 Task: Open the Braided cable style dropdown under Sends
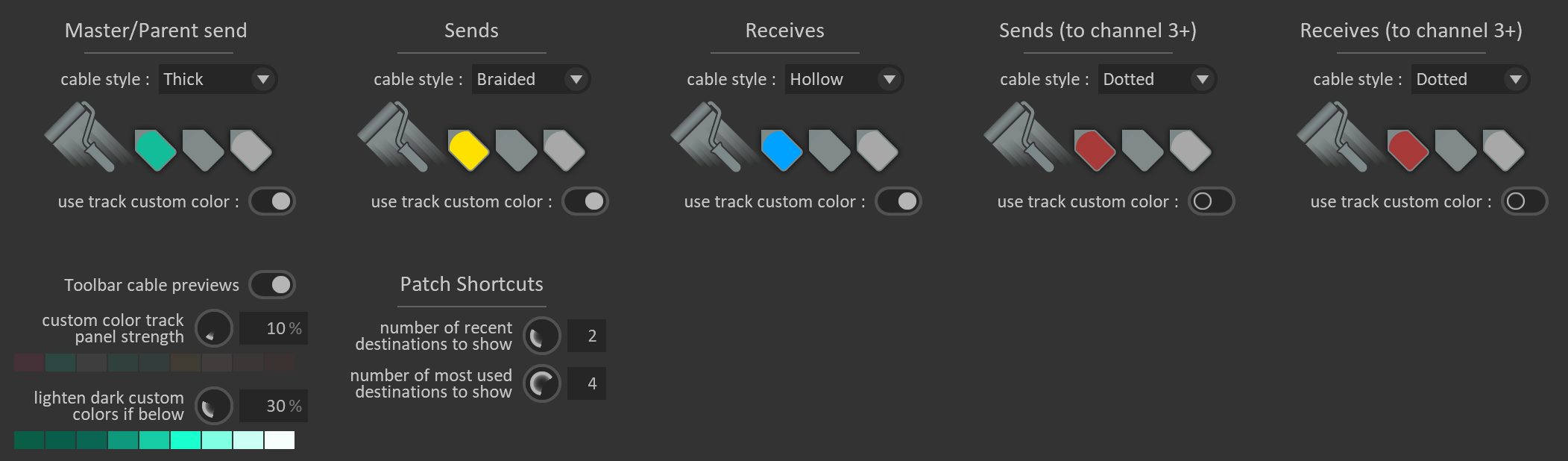click(531, 79)
